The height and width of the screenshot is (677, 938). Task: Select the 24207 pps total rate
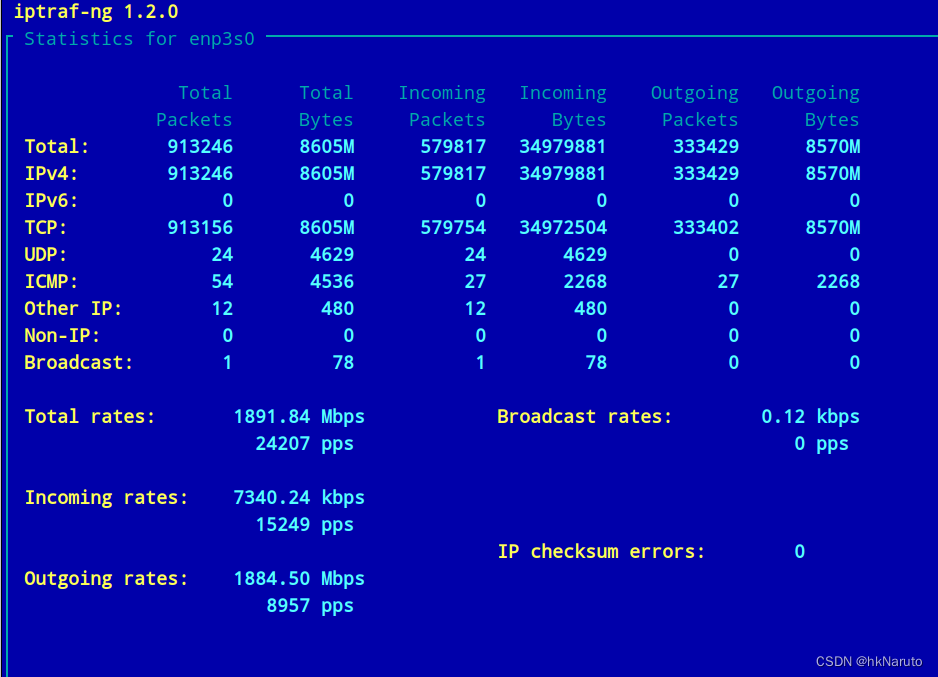coord(304,443)
